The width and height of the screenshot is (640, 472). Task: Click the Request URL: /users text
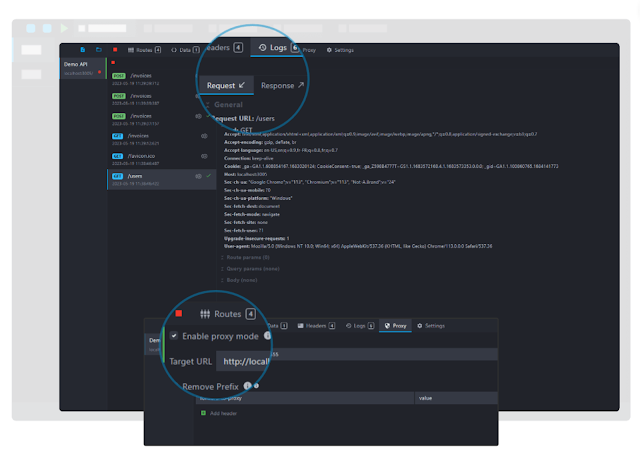point(244,118)
